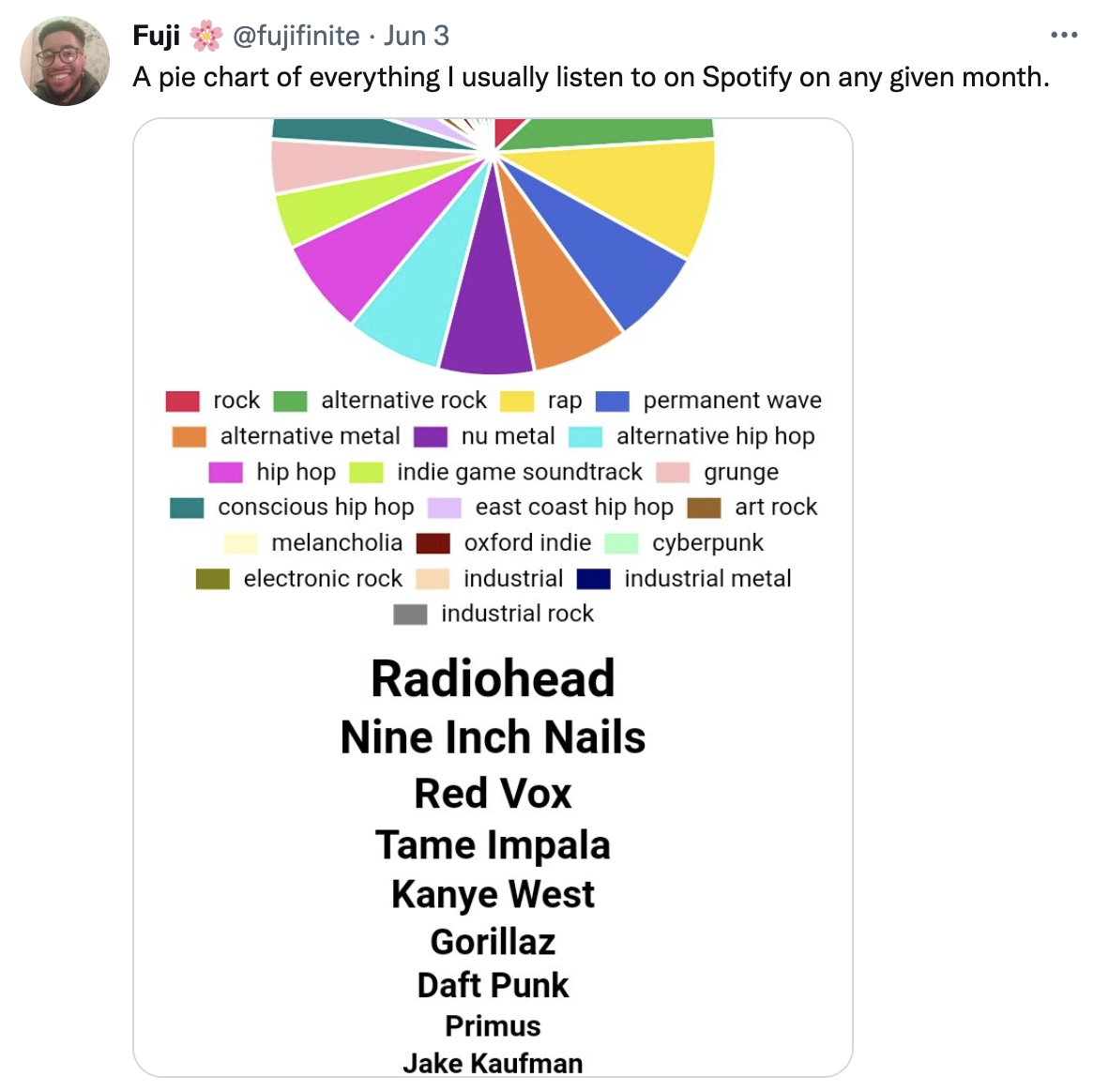
Task: Click the pie chart image
Action: click(493, 244)
